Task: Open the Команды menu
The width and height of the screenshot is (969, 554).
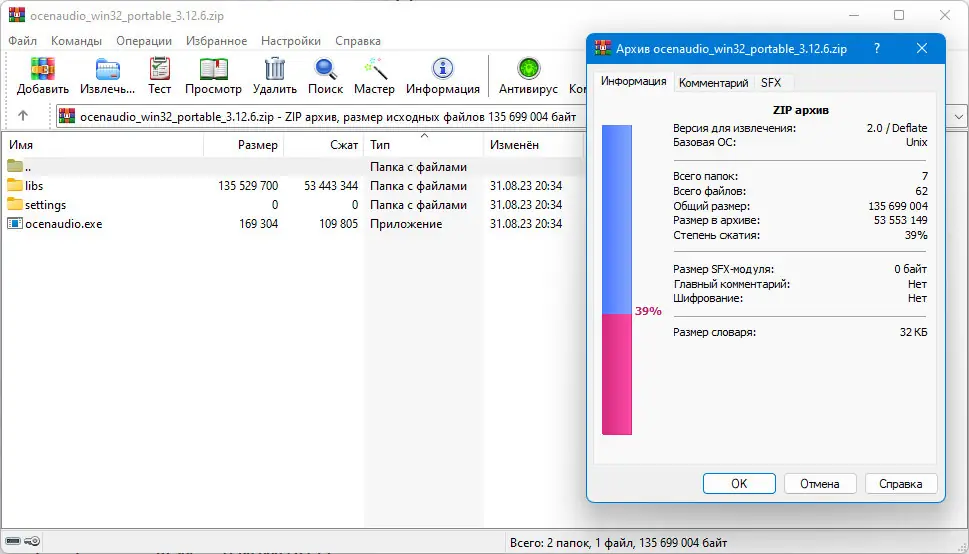Action: tap(77, 41)
